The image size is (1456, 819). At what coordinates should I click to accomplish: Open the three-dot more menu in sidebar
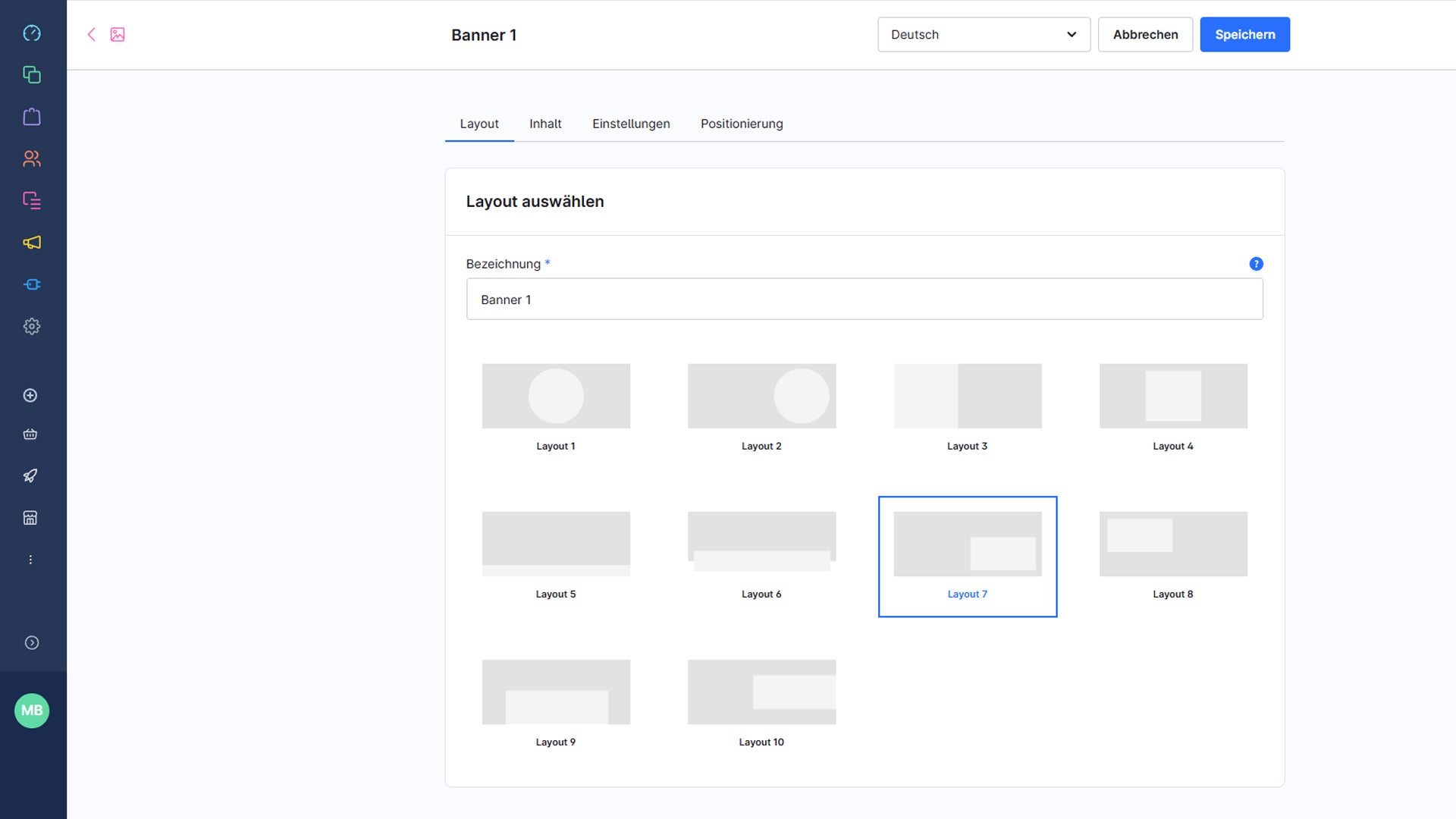(x=30, y=560)
